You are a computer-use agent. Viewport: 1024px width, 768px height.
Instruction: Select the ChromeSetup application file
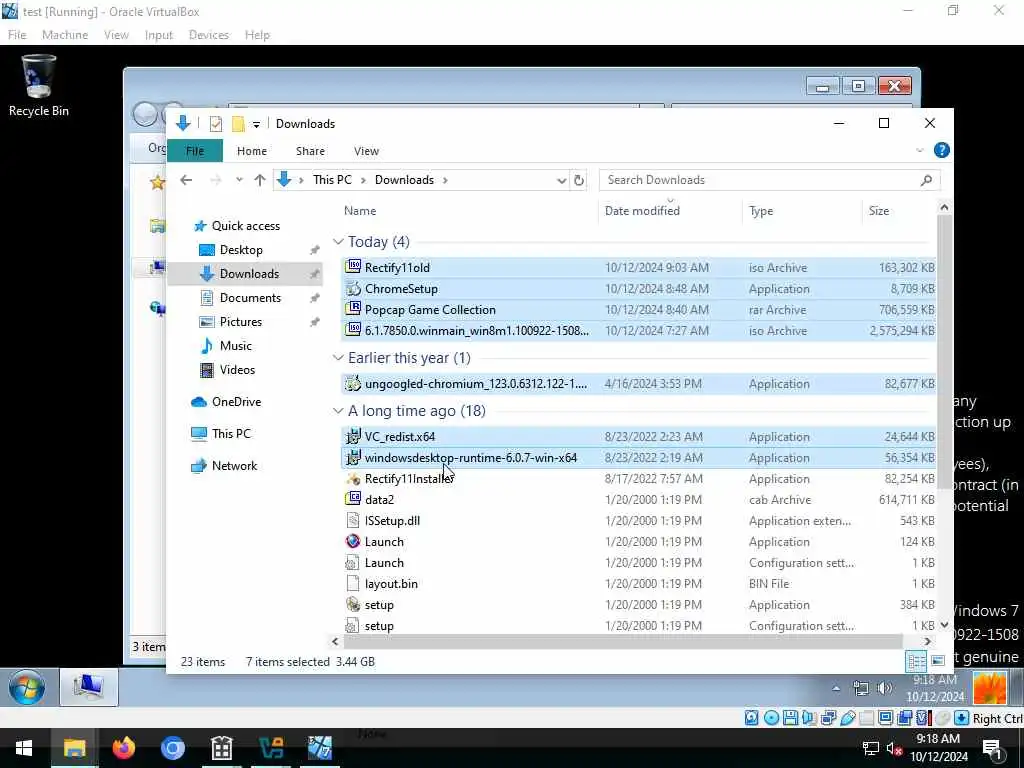point(638,289)
